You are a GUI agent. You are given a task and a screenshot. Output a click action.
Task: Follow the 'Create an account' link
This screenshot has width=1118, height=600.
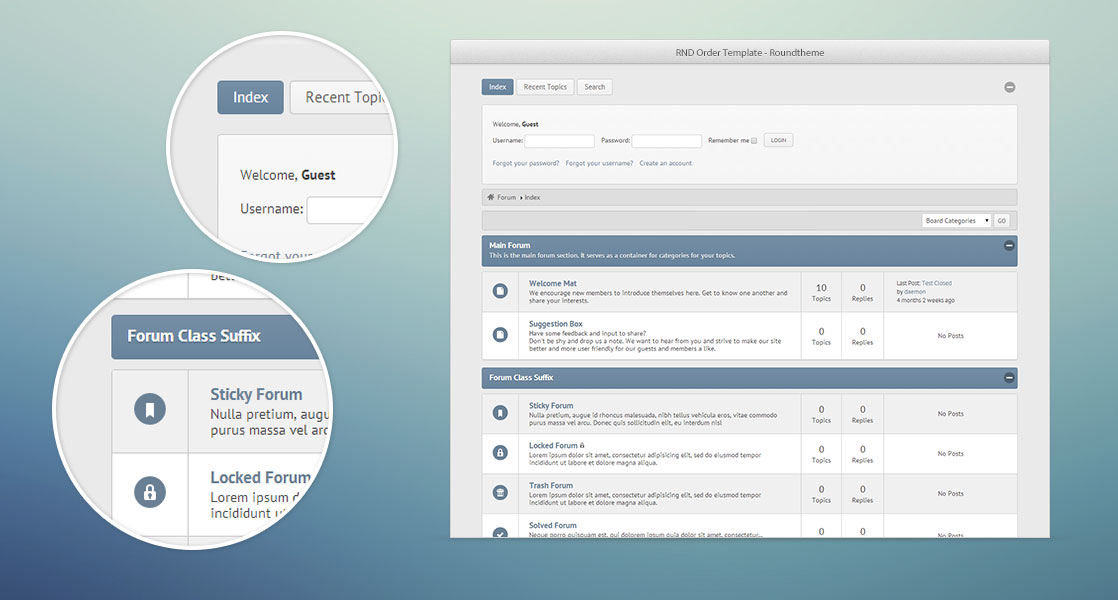coord(665,163)
